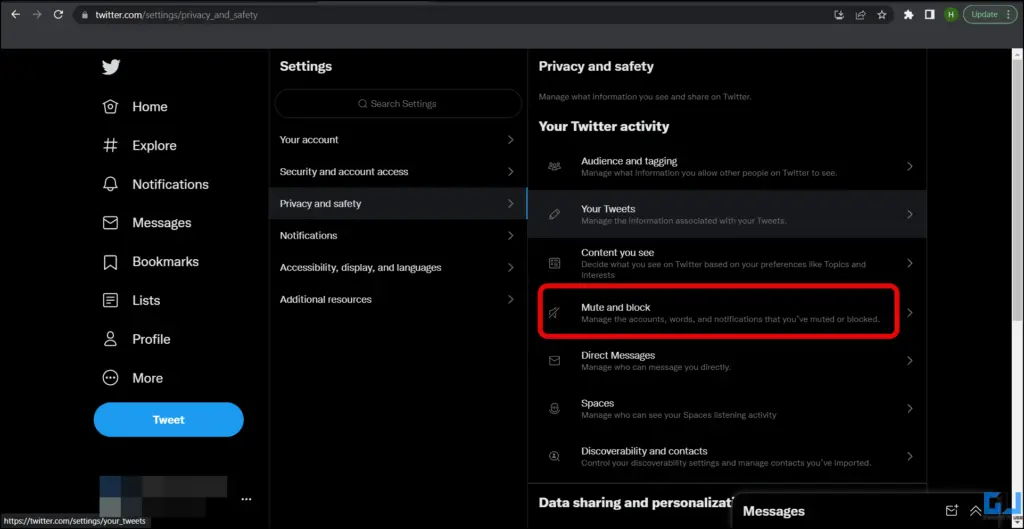The width and height of the screenshot is (1024, 529).
Task: Open Your Tweets settings
Action: (x=727, y=214)
